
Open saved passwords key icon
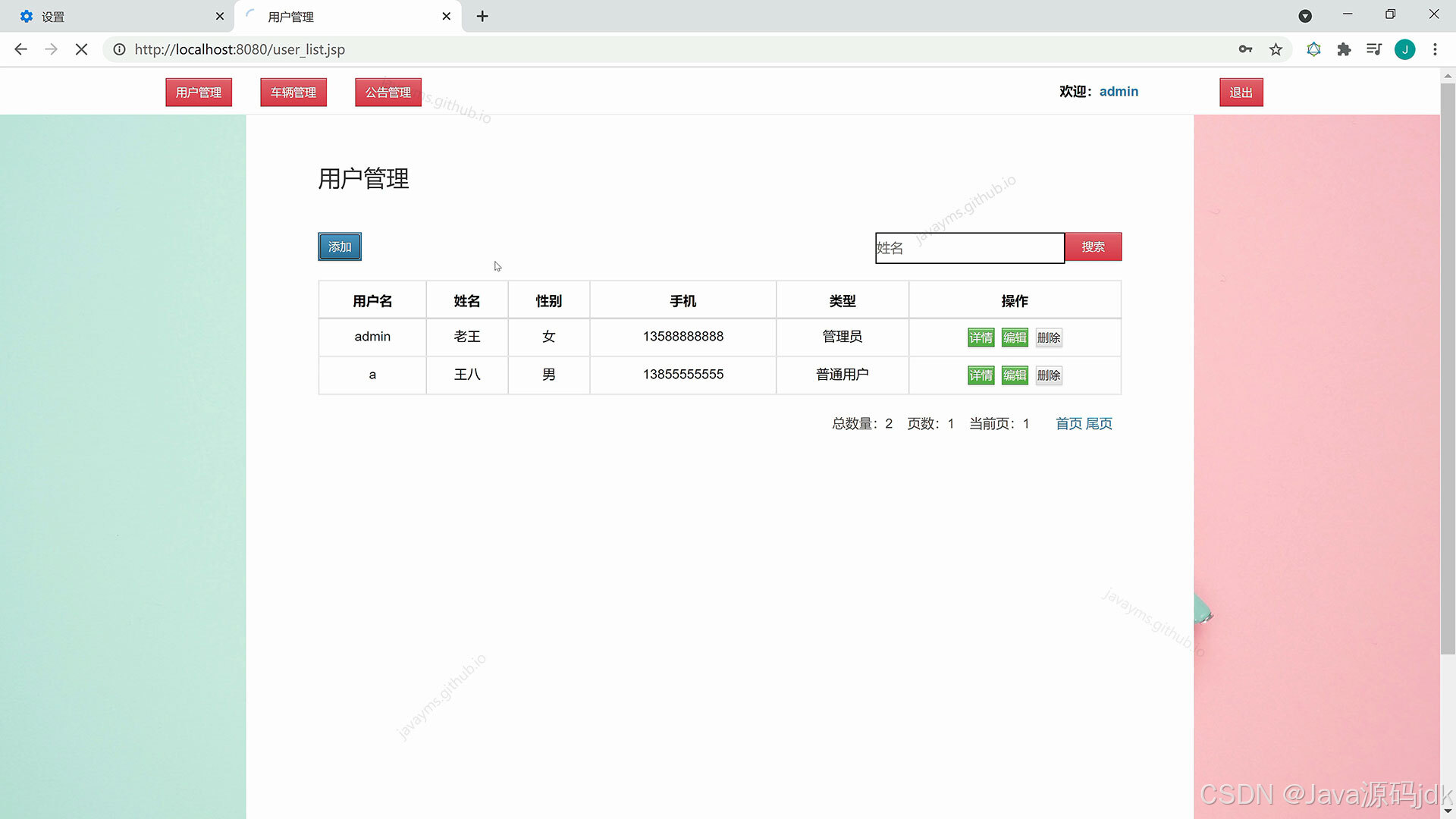1245,49
